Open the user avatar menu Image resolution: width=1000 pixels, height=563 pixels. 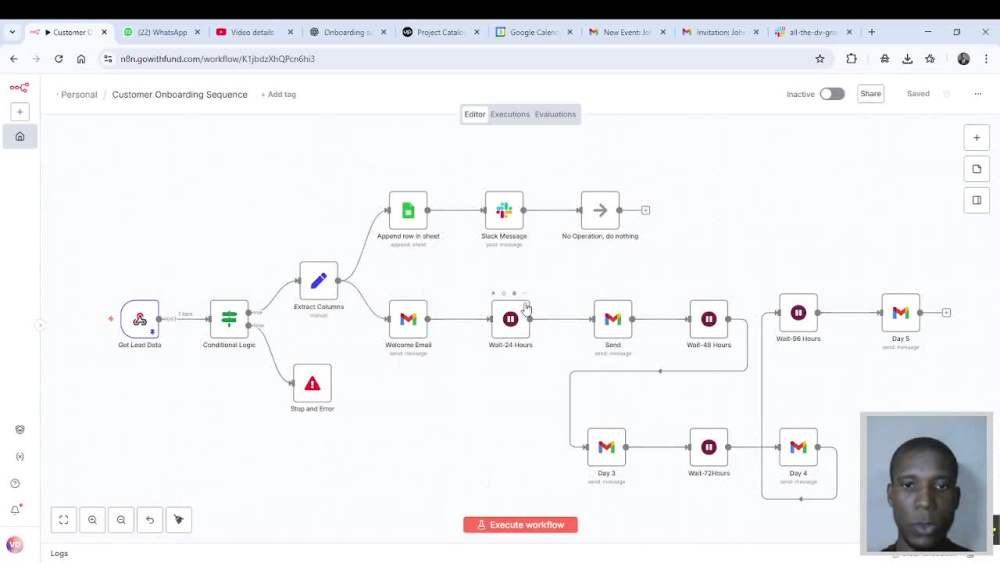point(15,545)
